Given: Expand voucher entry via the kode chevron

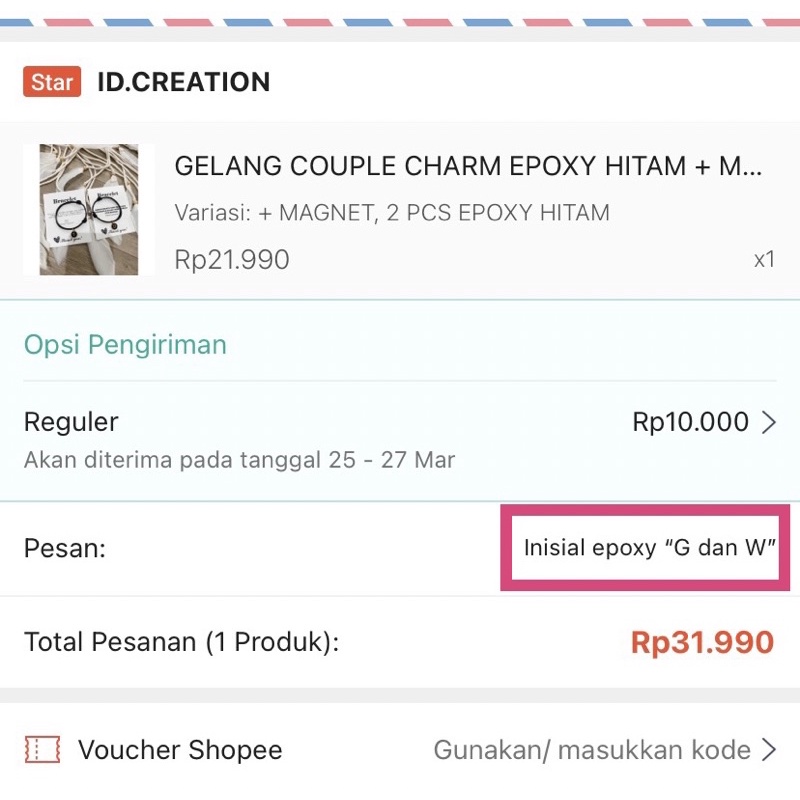Looking at the screenshot, I should pyautogui.click(x=768, y=750).
